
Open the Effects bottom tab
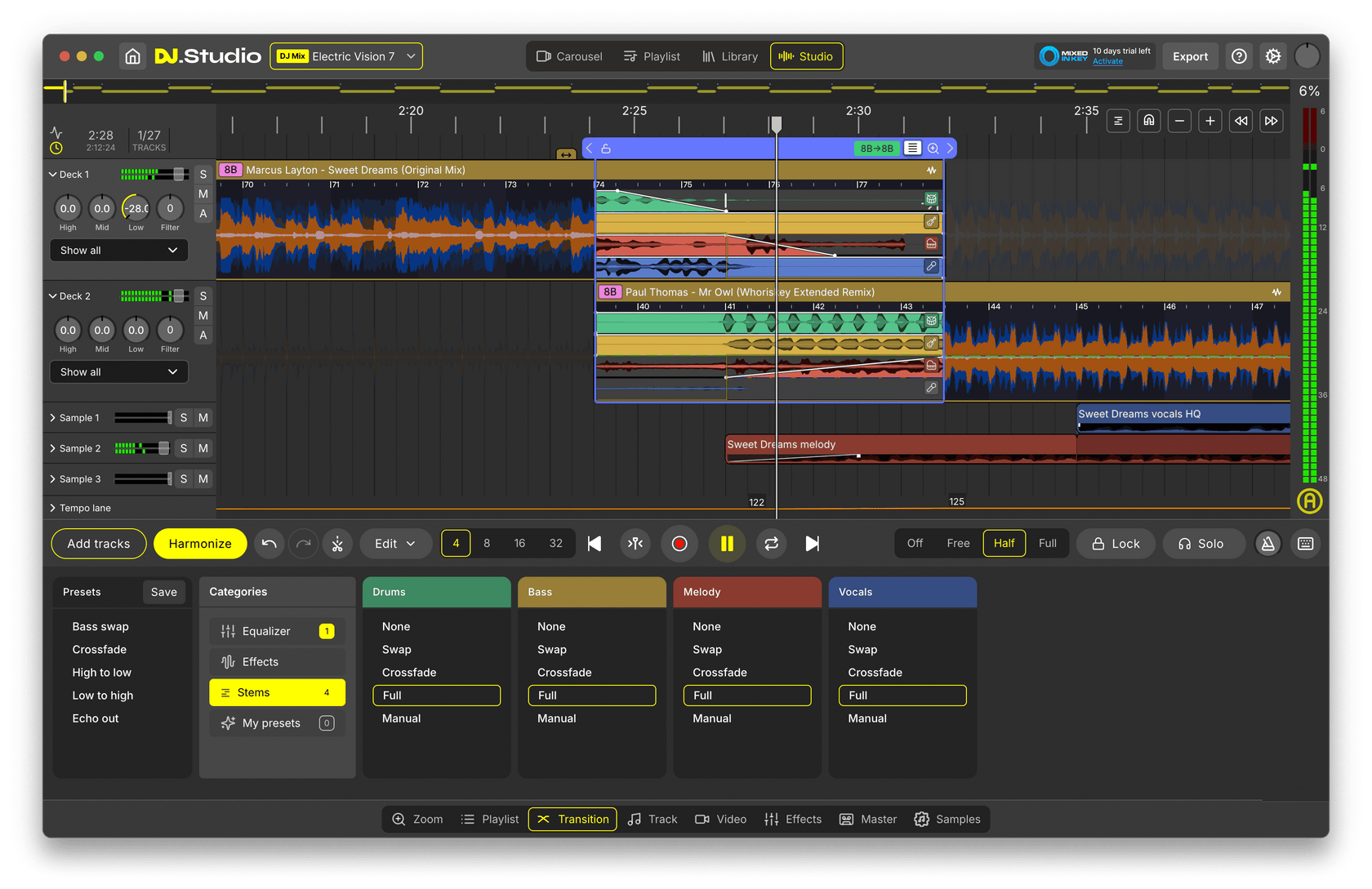[x=793, y=819]
